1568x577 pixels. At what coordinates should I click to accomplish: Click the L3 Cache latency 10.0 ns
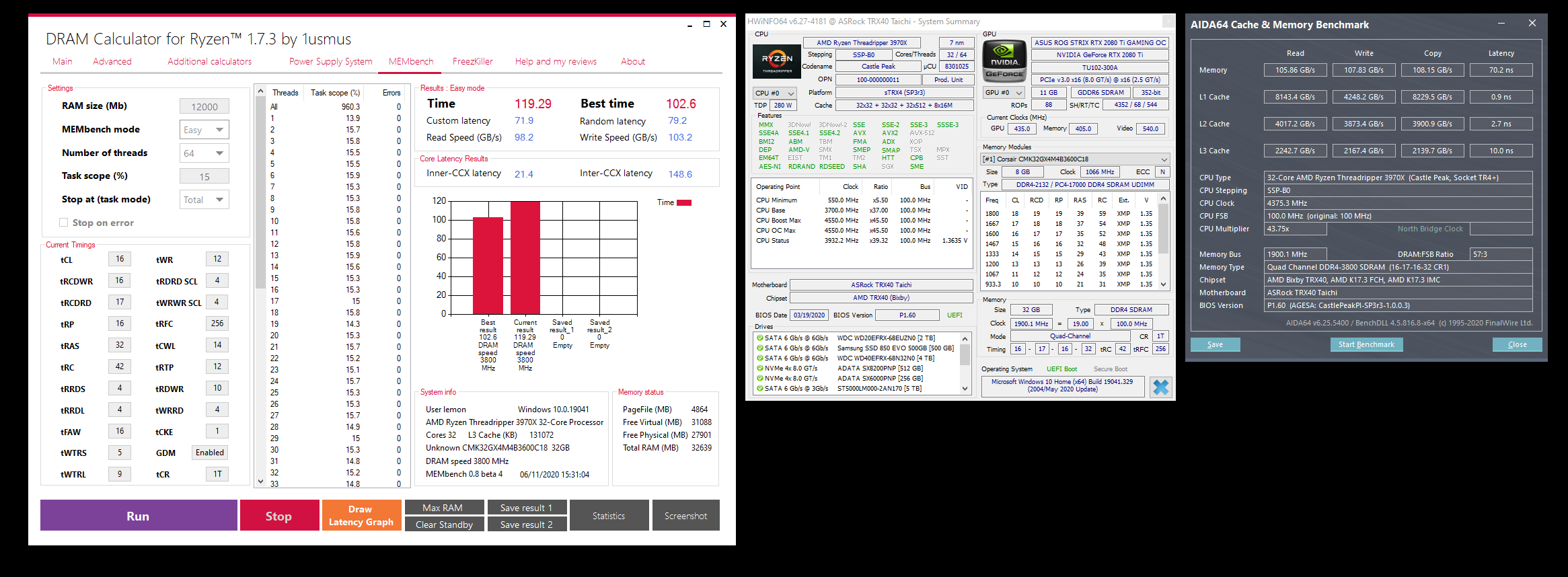(1501, 151)
